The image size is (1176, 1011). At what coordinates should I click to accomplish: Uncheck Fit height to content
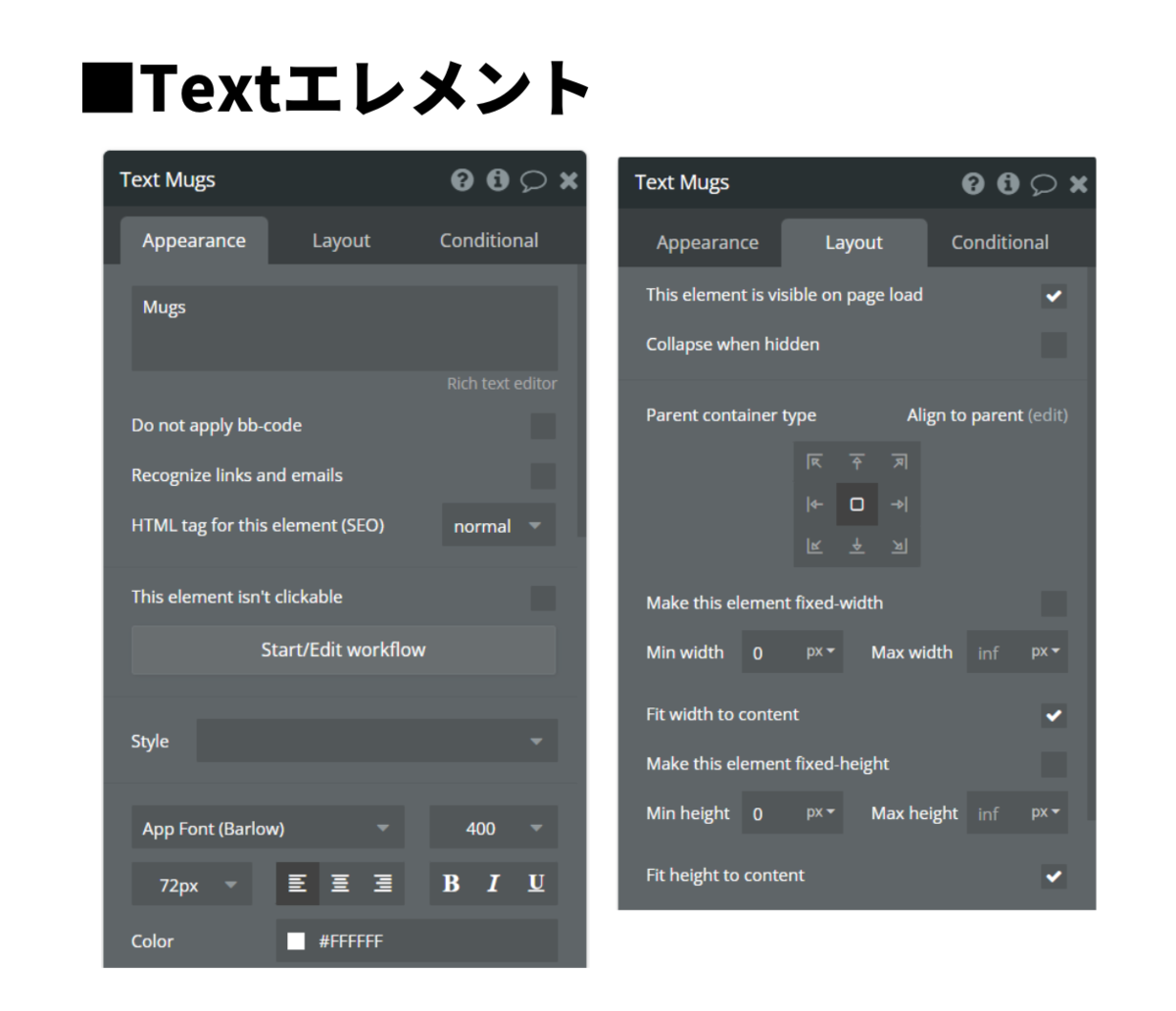[1053, 876]
